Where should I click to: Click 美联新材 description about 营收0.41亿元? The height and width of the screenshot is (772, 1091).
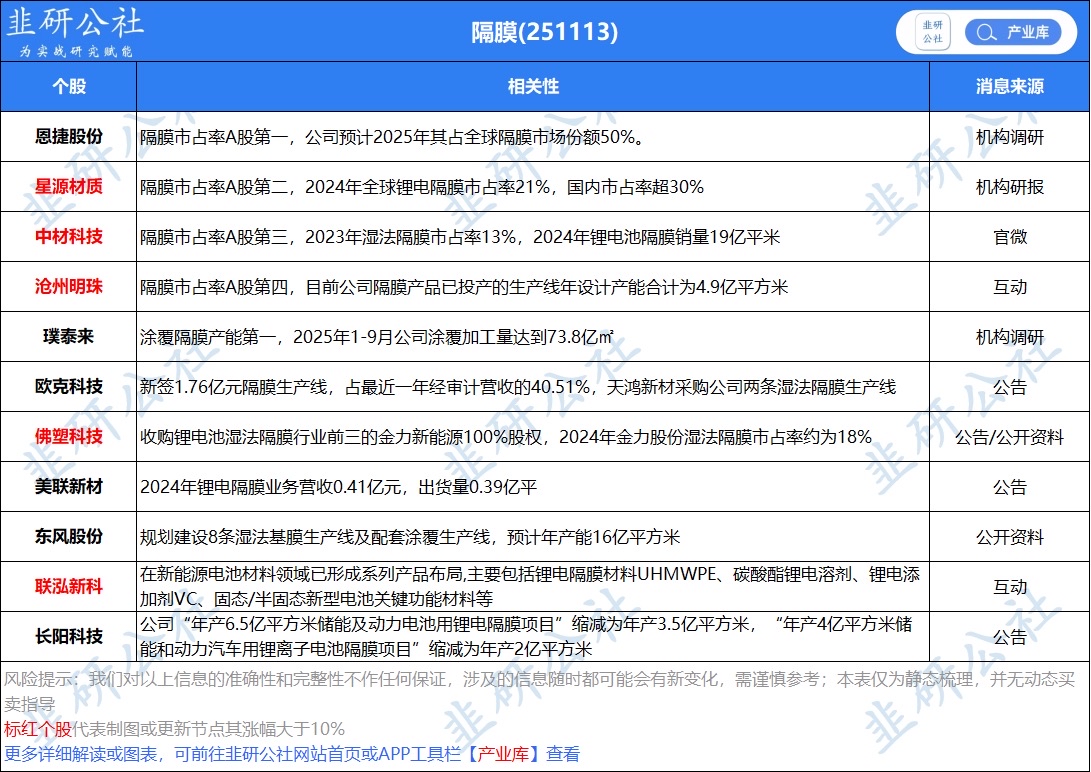pos(338,488)
